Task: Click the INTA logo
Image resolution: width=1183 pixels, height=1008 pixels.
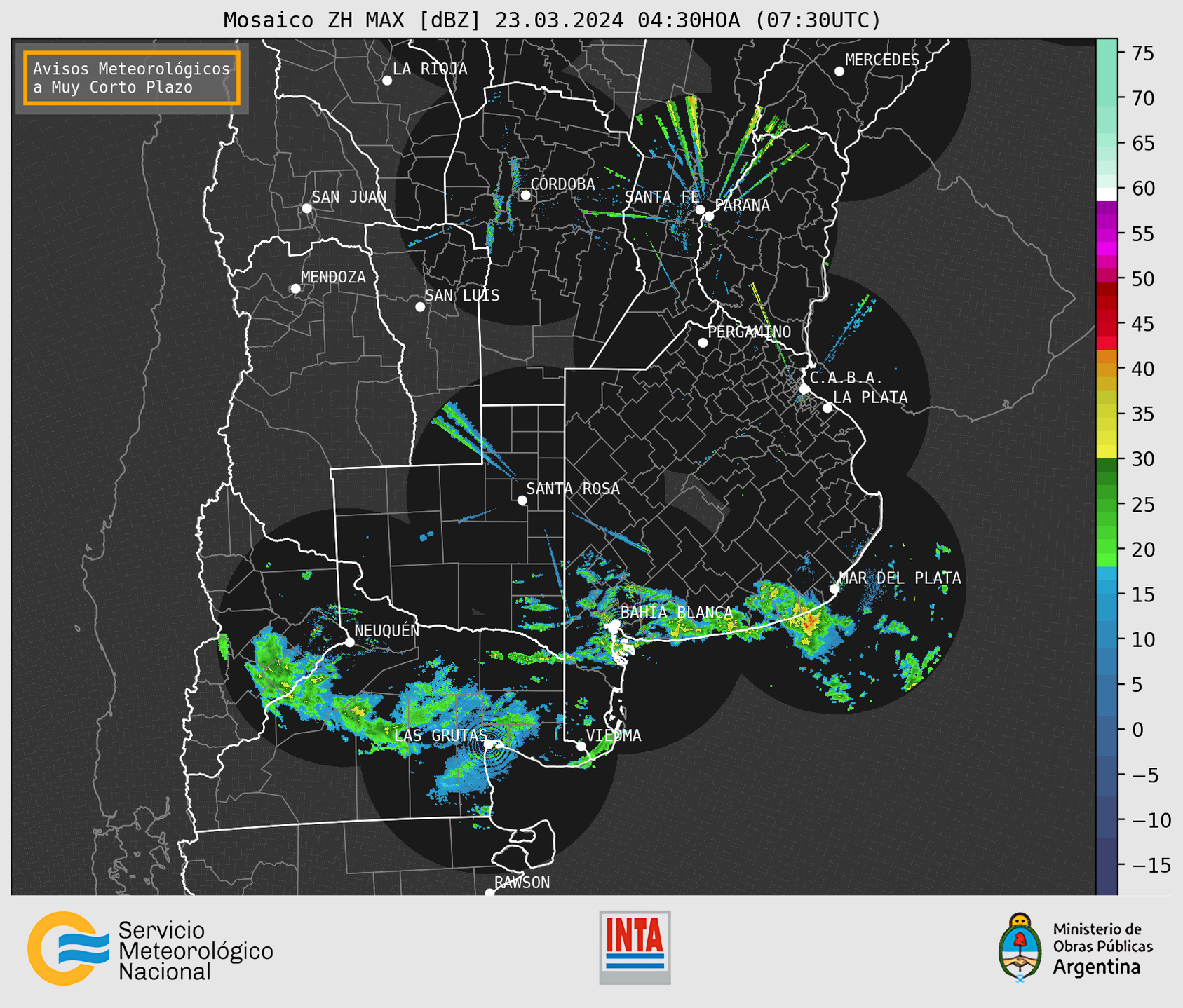Action: pos(635,947)
